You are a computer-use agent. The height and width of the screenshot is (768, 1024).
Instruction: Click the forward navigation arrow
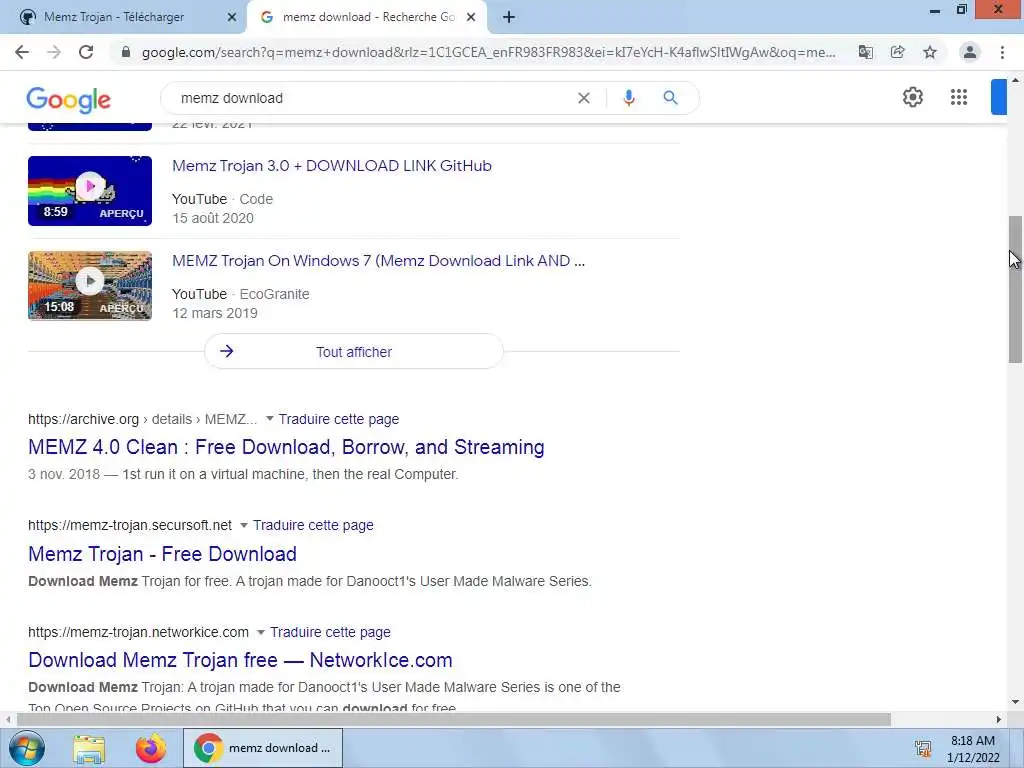(54, 52)
